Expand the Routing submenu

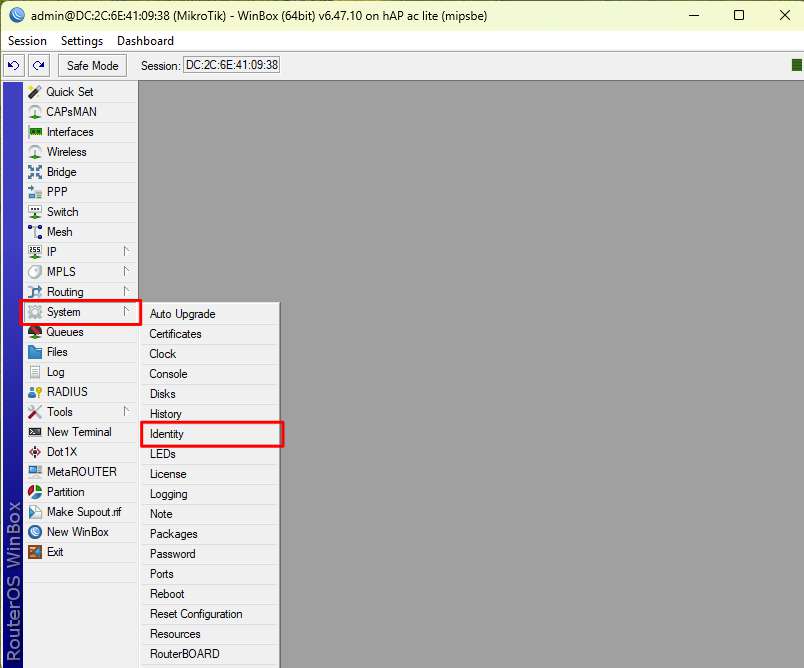click(126, 292)
